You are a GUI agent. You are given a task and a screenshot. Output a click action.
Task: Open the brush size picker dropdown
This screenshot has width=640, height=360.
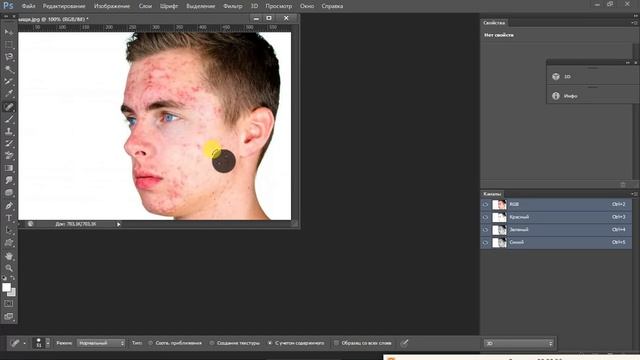pyautogui.click(x=48, y=343)
